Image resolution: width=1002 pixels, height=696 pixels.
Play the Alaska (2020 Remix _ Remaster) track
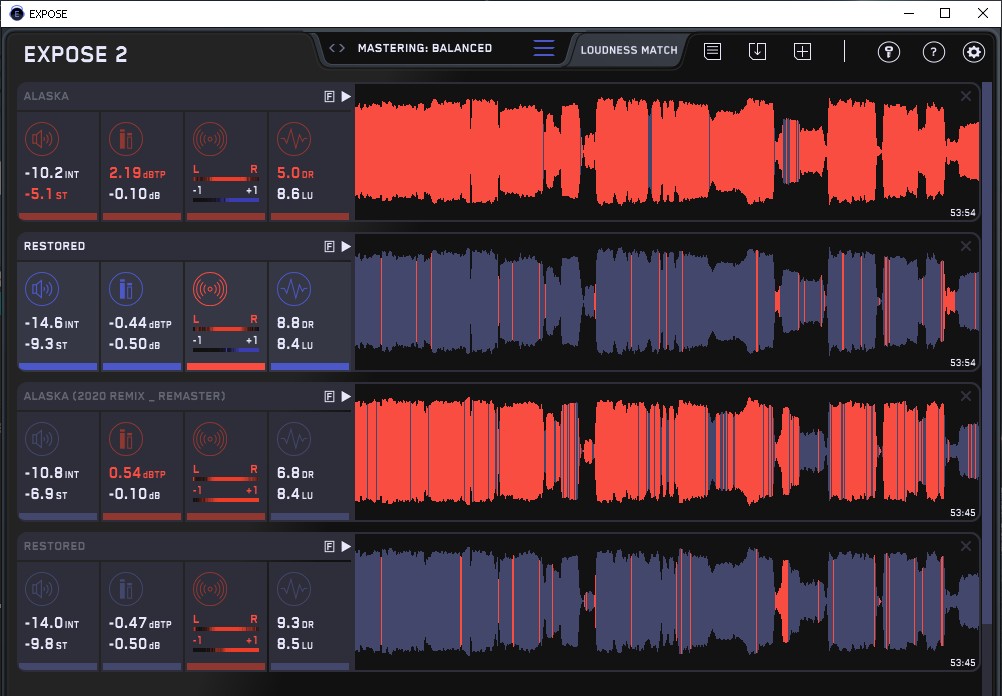(x=346, y=396)
